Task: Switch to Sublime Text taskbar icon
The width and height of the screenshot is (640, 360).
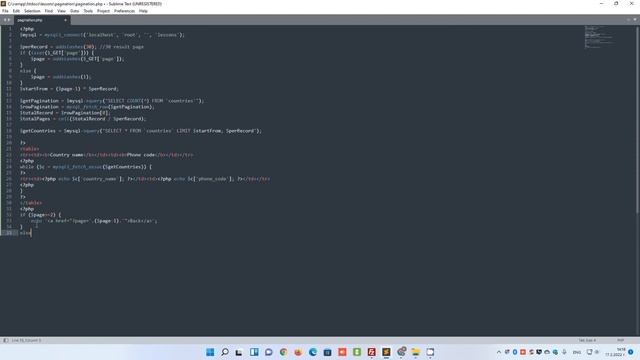Action: (386, 352)
